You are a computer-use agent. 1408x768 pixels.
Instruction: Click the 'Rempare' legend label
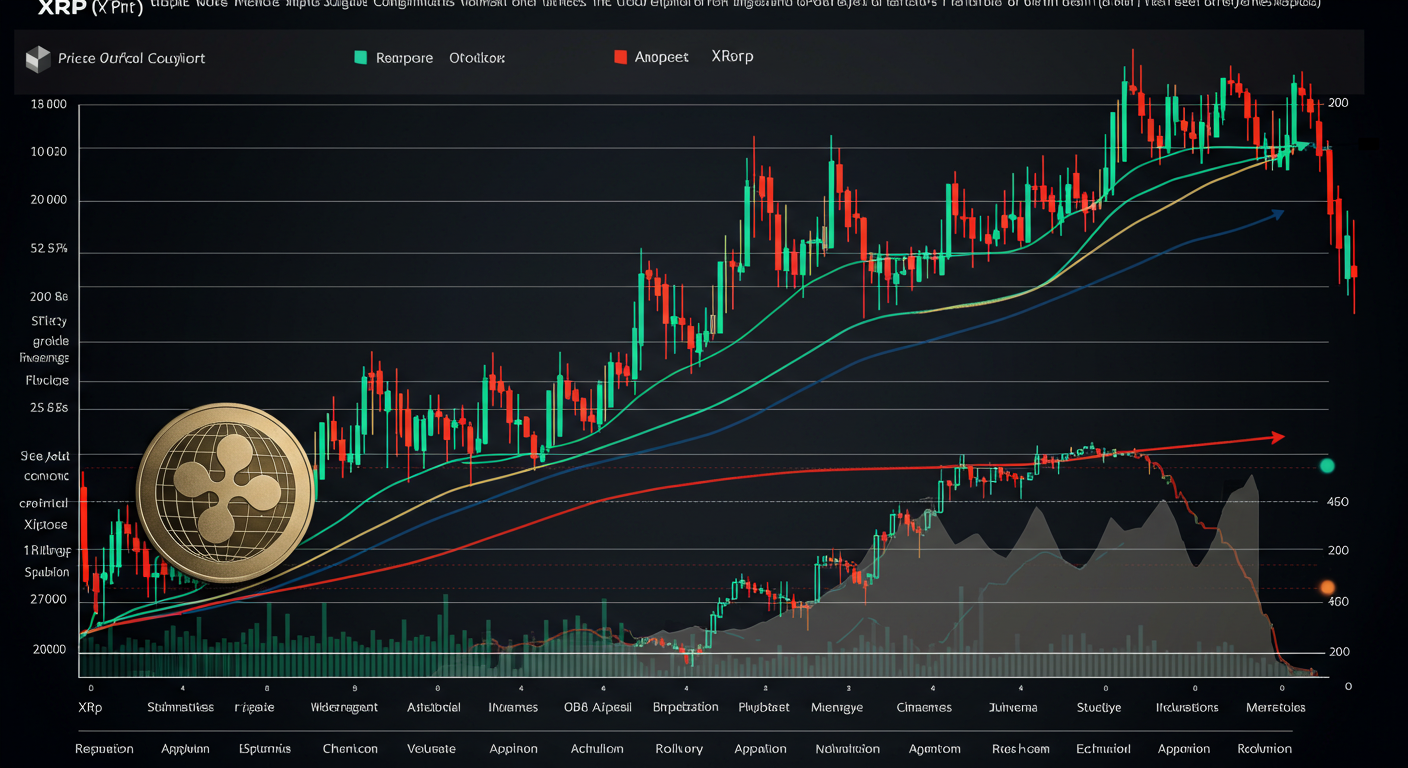(x=404, y=58)
